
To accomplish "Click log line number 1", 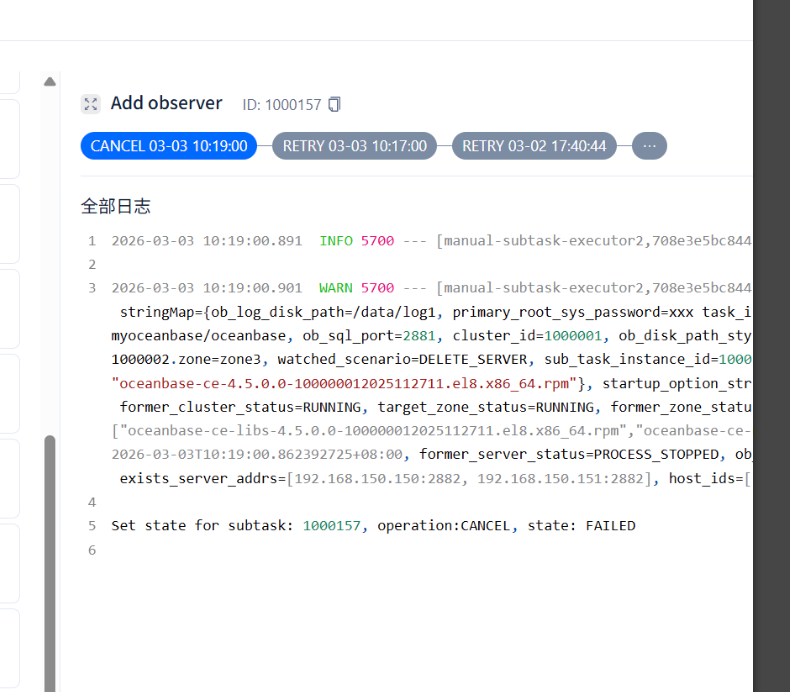I will click(x=92, y=241).
